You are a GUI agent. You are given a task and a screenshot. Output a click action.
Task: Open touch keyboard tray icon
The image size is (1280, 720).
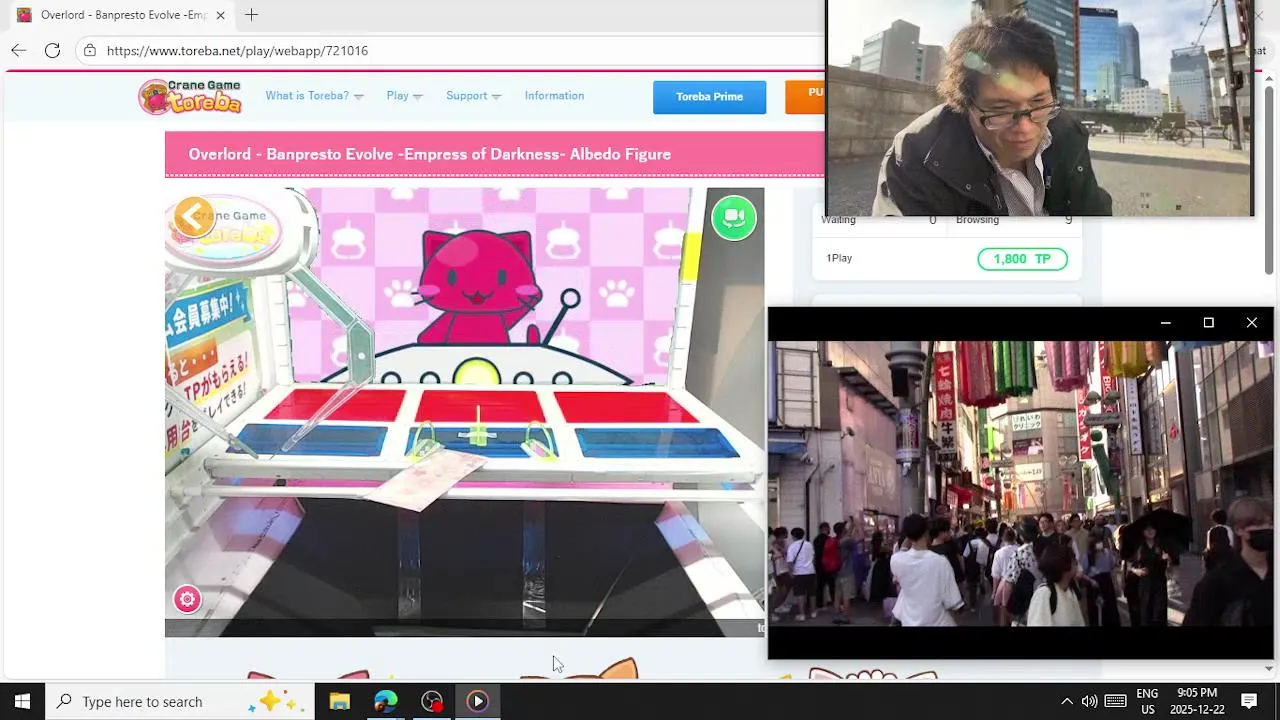[x=1116, y=701]
